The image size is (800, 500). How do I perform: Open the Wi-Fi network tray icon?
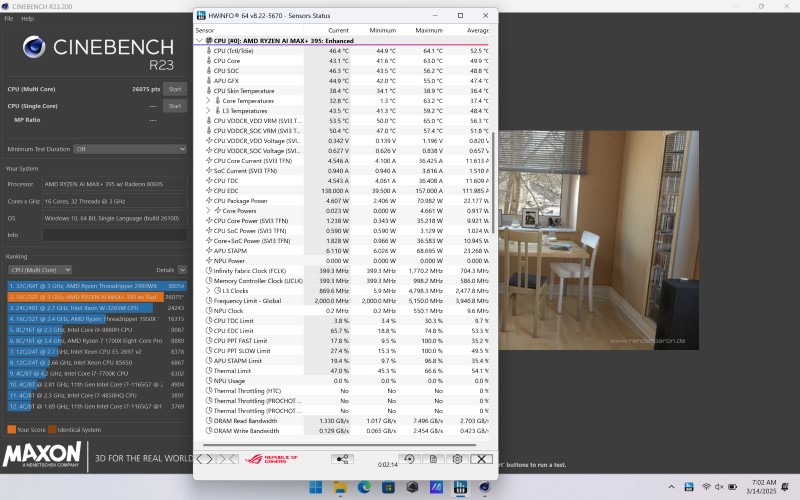click(706, 487)
